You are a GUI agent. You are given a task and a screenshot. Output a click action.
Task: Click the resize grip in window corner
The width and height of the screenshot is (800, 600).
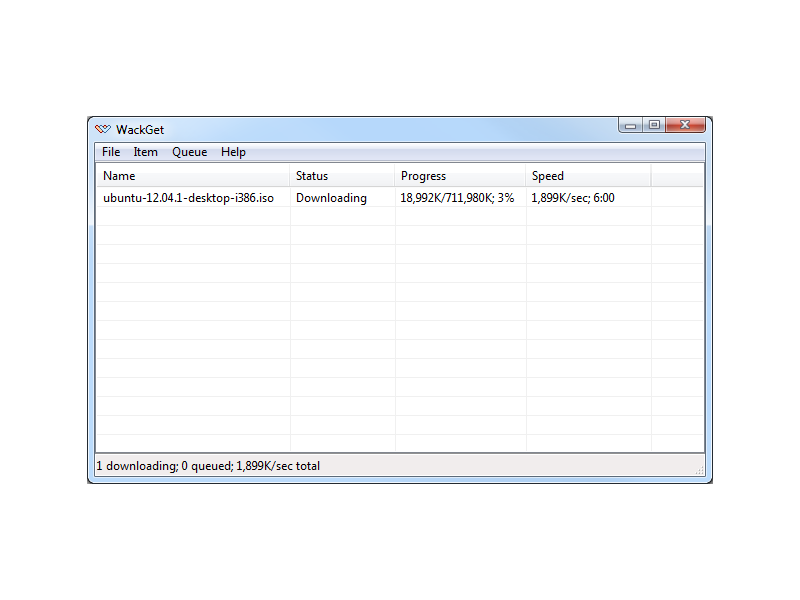coord(699,470)
